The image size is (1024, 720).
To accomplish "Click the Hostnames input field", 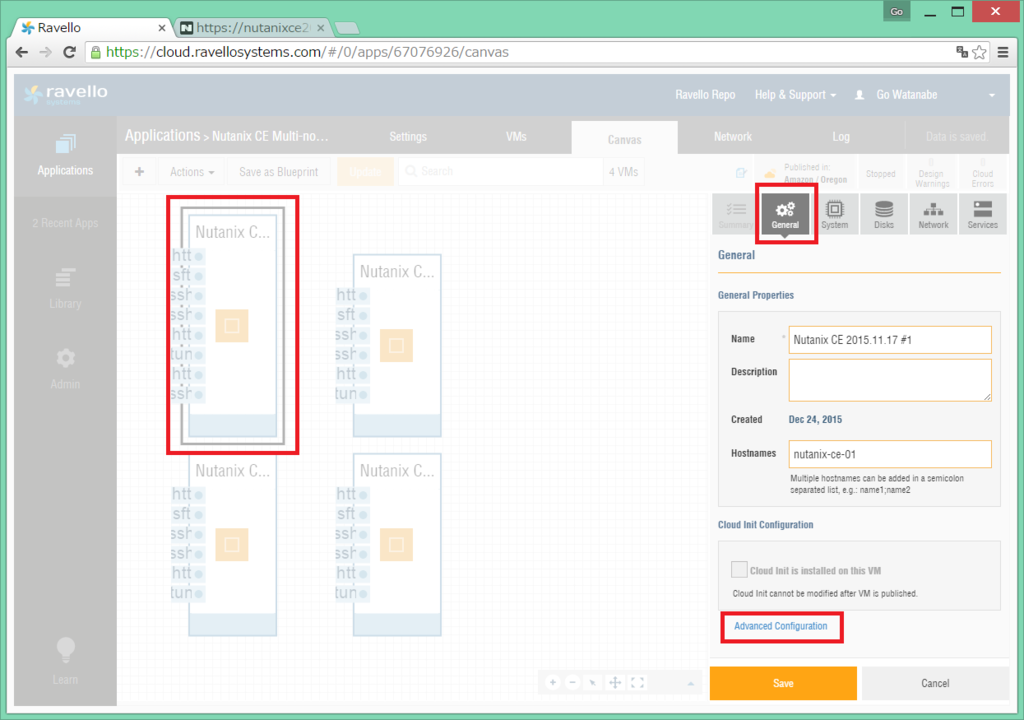I will [x=889, y=454].
